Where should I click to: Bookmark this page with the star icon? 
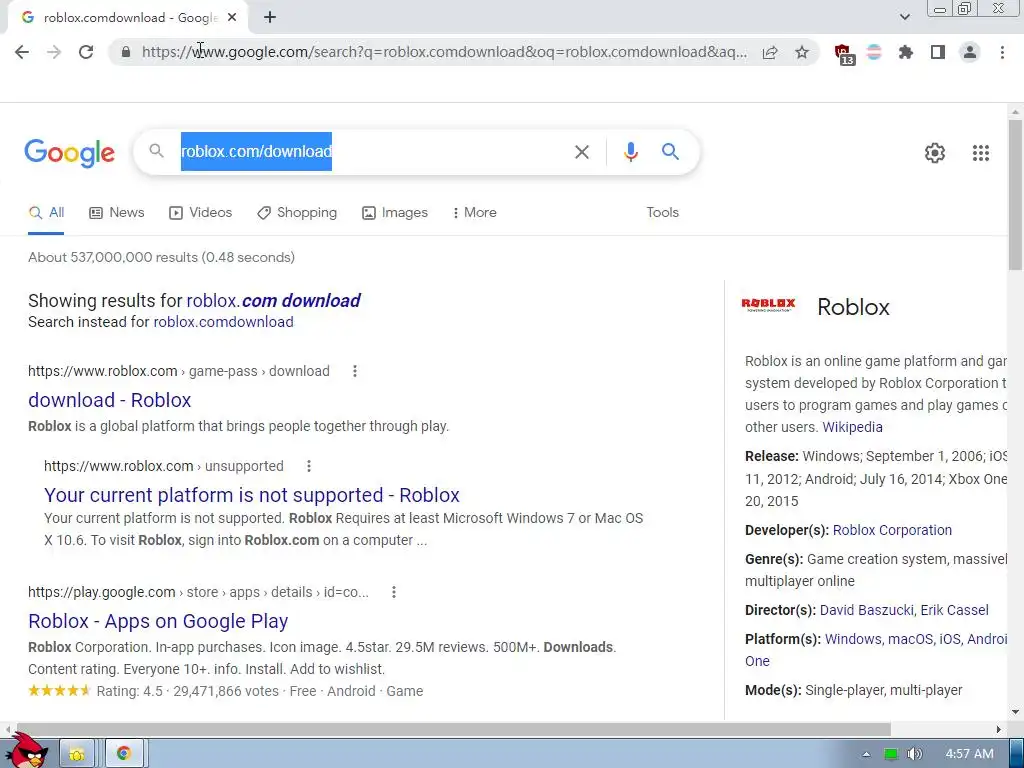[x=802, y=52]
